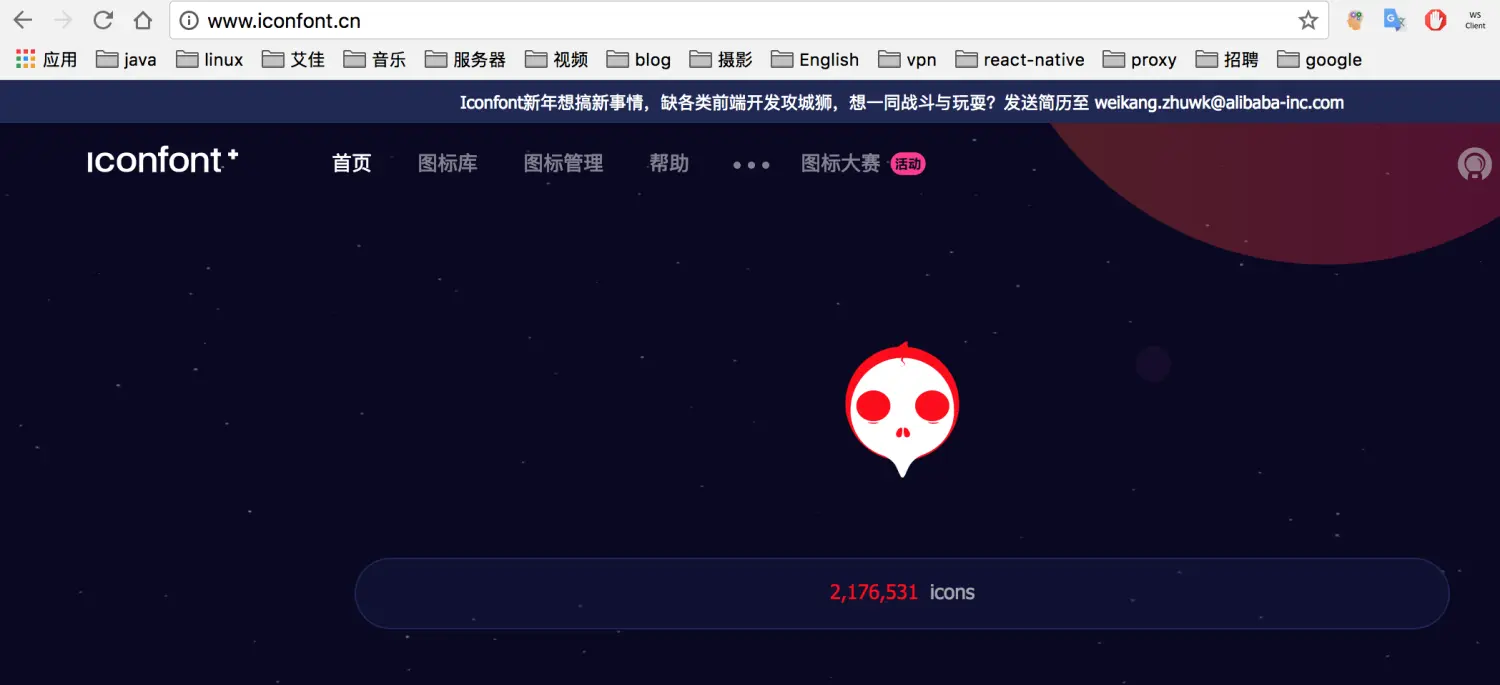
Task: Click the Iconfont+ logo
Action: (x=163, y=161)
